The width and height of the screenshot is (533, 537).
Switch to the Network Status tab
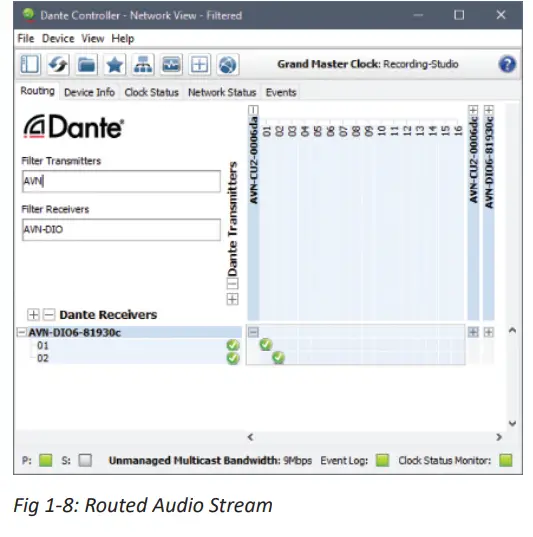(x=222, y=92)
